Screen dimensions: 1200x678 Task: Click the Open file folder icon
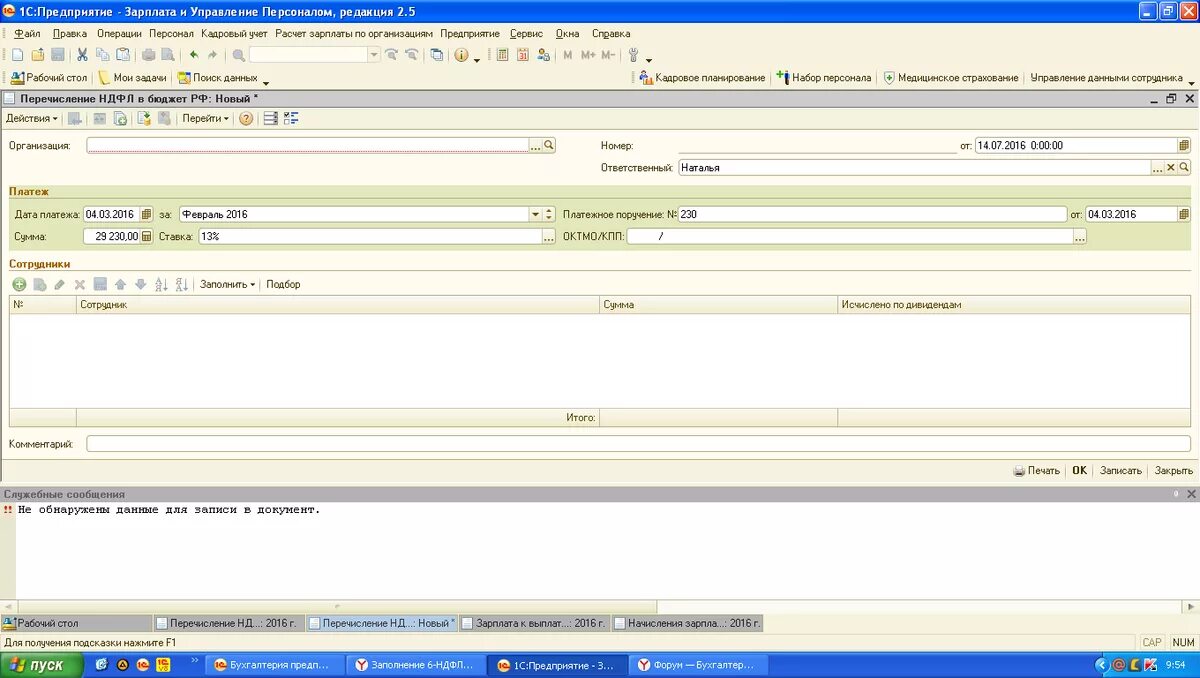(37, 55)
